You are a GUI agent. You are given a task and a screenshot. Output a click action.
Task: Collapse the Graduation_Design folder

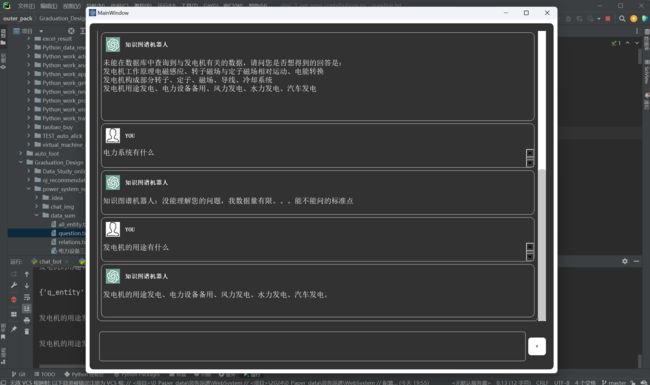21,162
